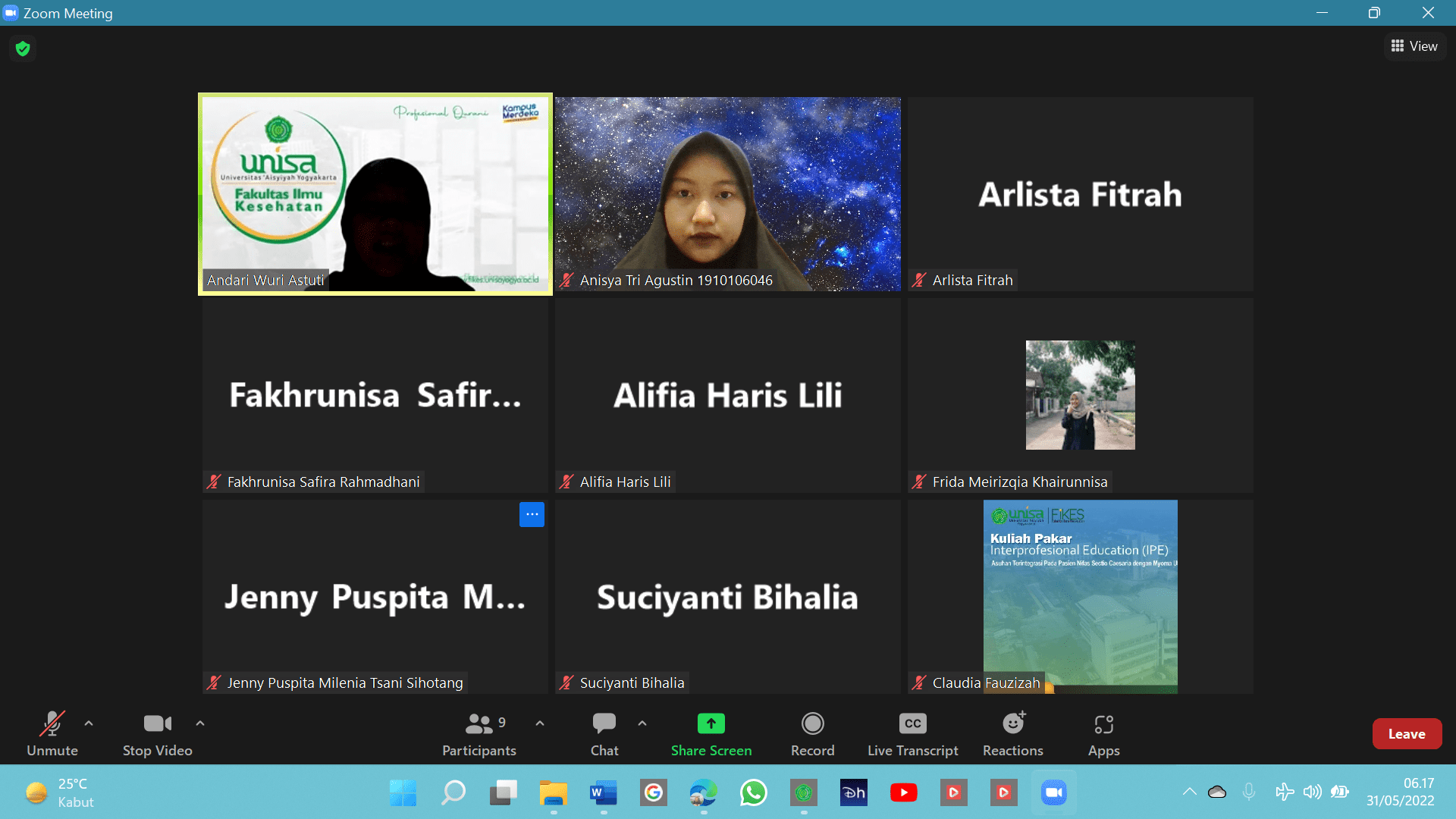
Task: Open the more options button on Jenny Puspita's tile
Action: 532,514
